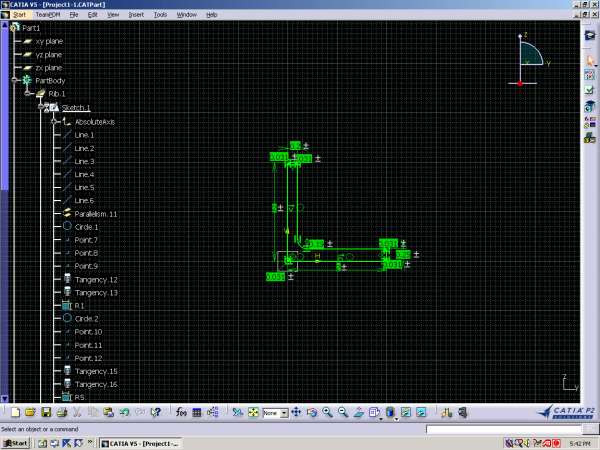The width and height of the screenshot is (600, 450).
Task: Click the Paste icon
Action: tap(108, 412)
